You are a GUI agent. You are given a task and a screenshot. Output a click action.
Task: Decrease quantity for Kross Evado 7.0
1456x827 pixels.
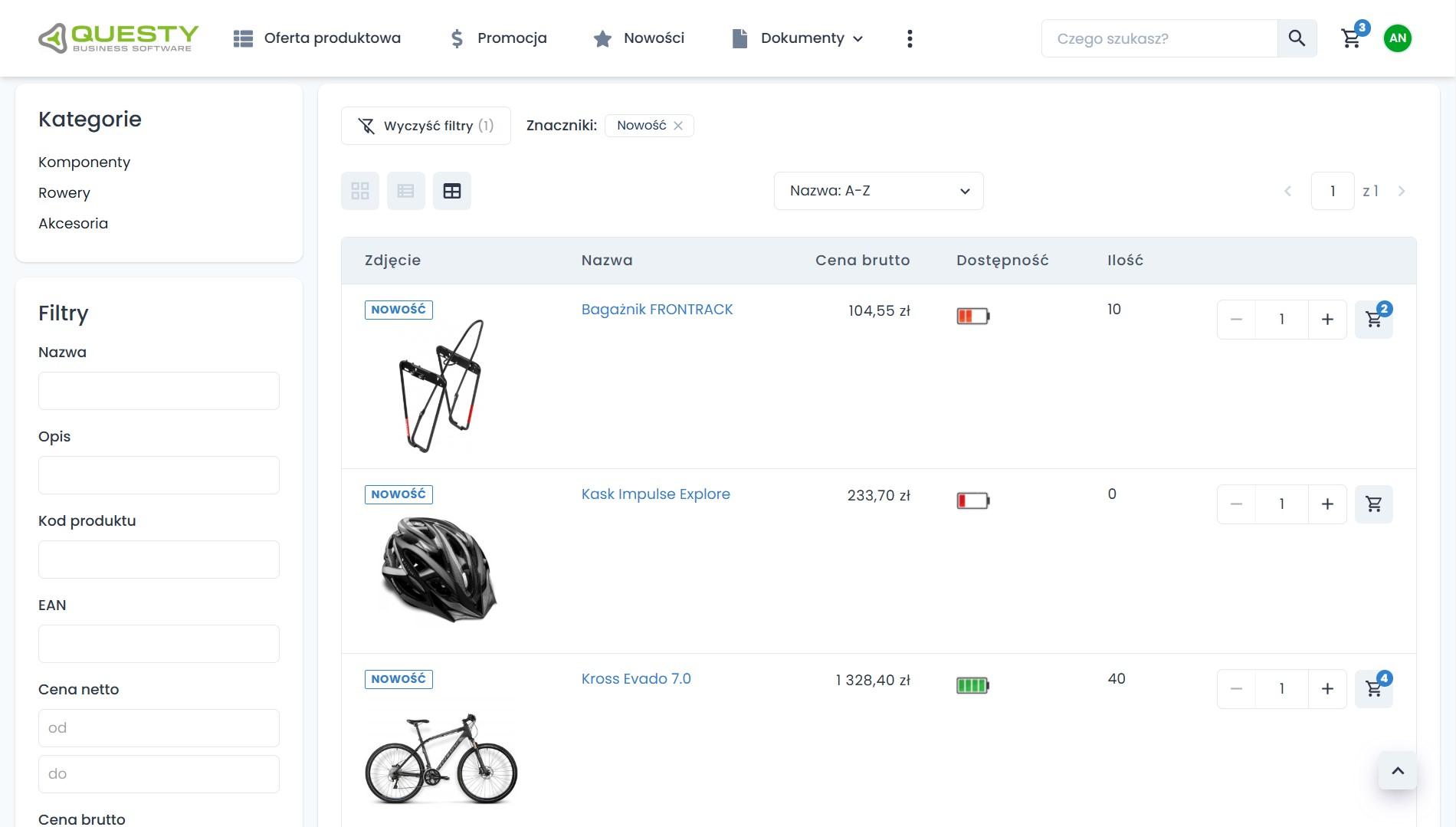click(1236, 689)
